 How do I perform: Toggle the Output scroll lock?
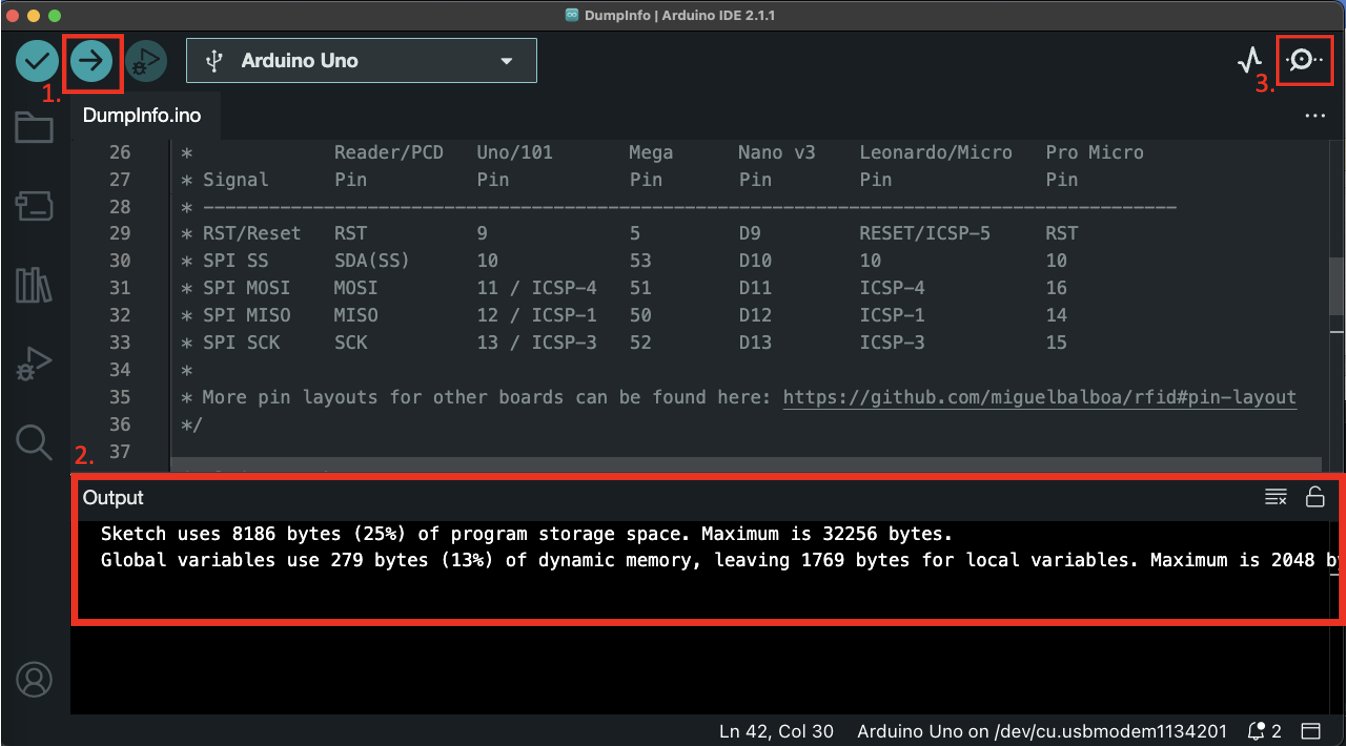[1315, 497]
